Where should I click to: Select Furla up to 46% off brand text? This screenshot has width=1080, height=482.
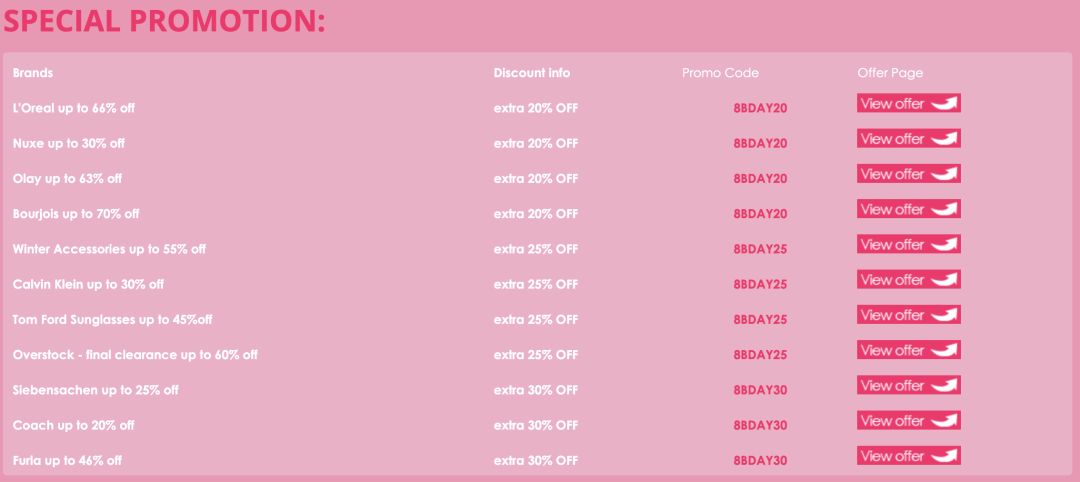[67, 460]
